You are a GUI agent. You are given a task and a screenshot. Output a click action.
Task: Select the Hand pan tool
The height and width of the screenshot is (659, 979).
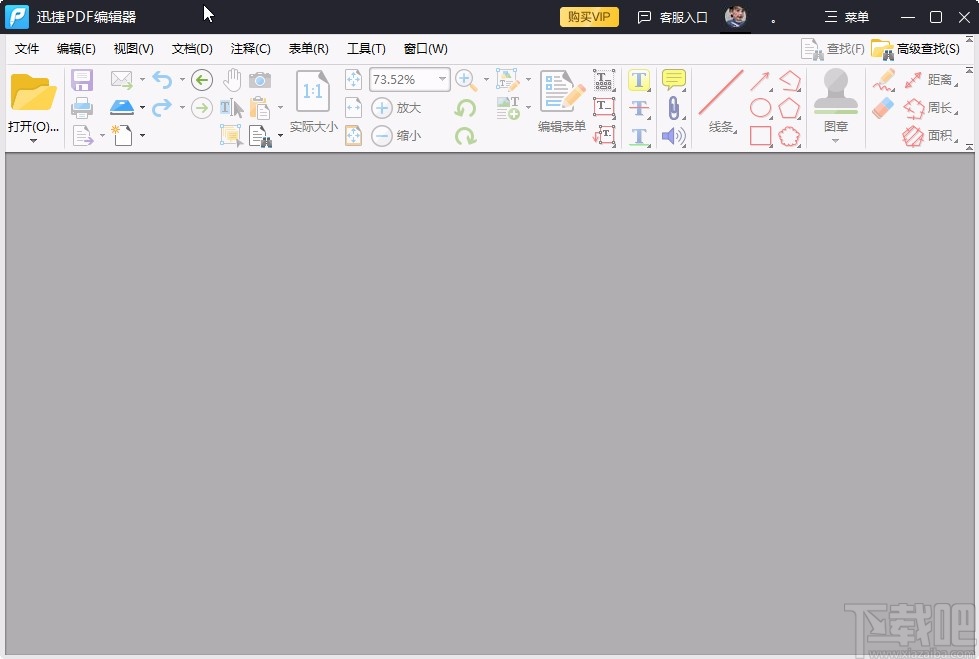pyautogui.click(x=232, y=79)
